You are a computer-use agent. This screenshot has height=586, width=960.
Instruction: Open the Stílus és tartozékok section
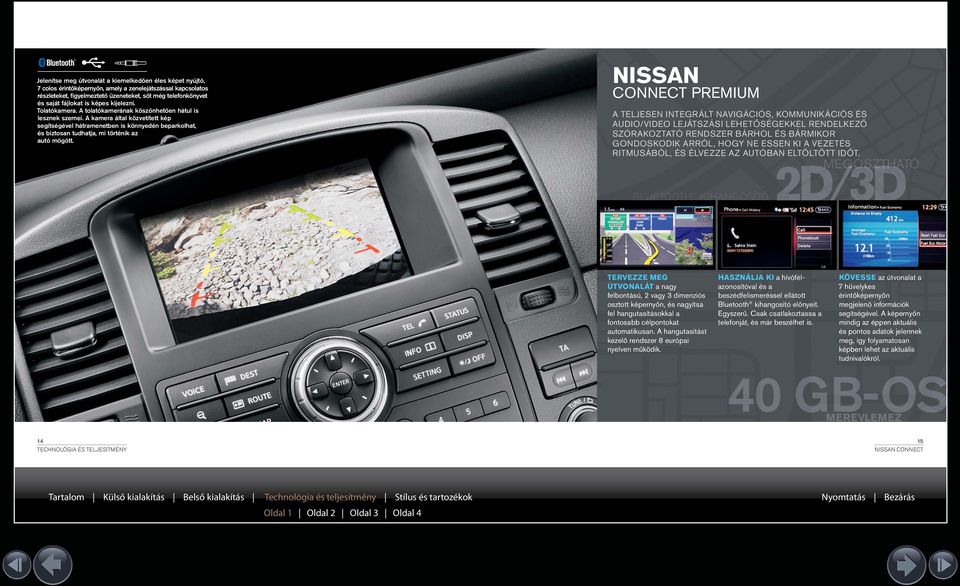[x=433, y=497]
